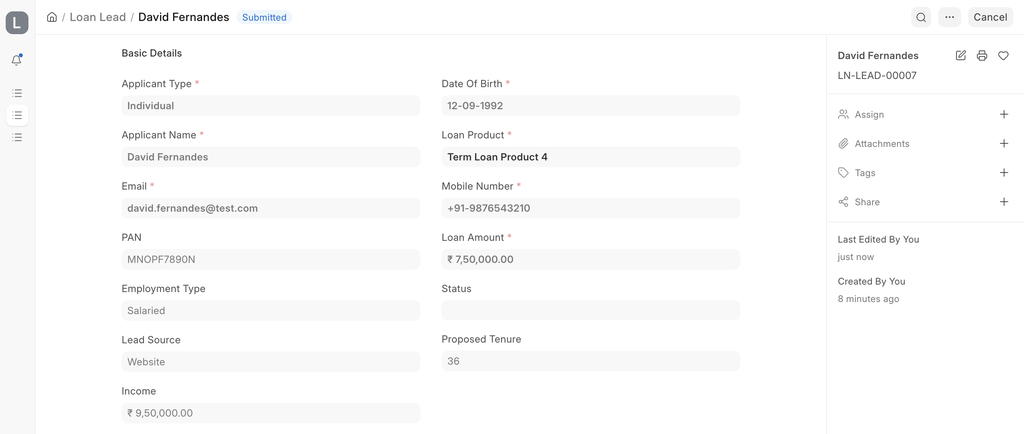Click the Applicant Name field

click(x=270, y=157)
